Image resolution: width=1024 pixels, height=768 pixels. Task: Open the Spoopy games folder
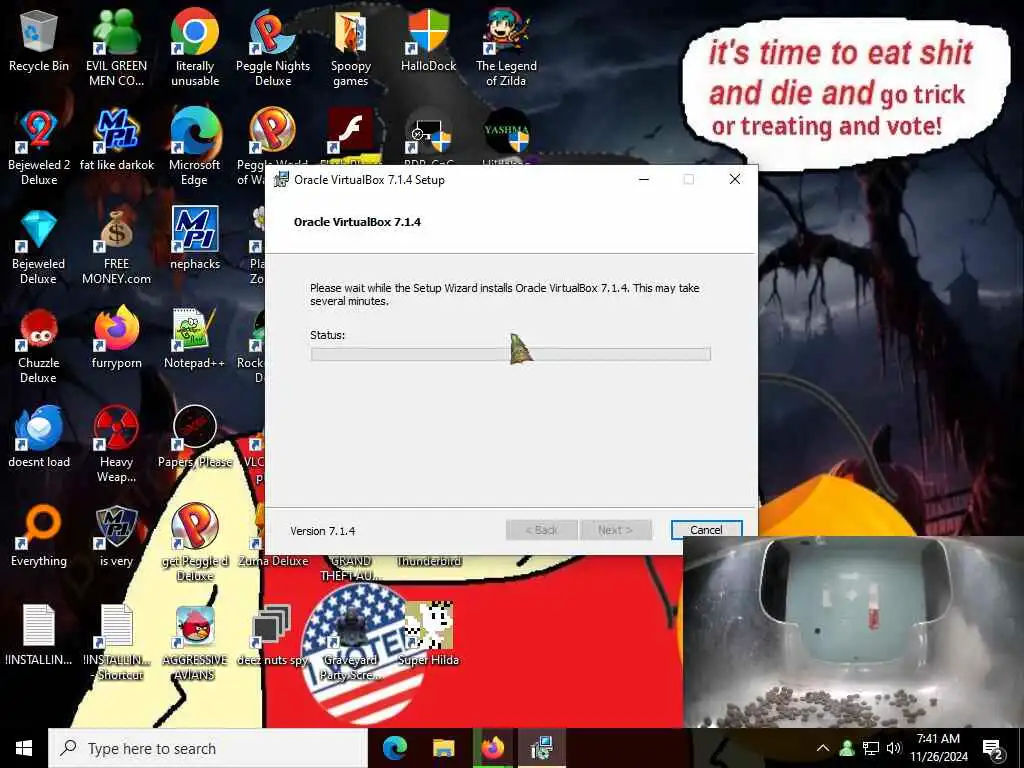tap(351, 47)
